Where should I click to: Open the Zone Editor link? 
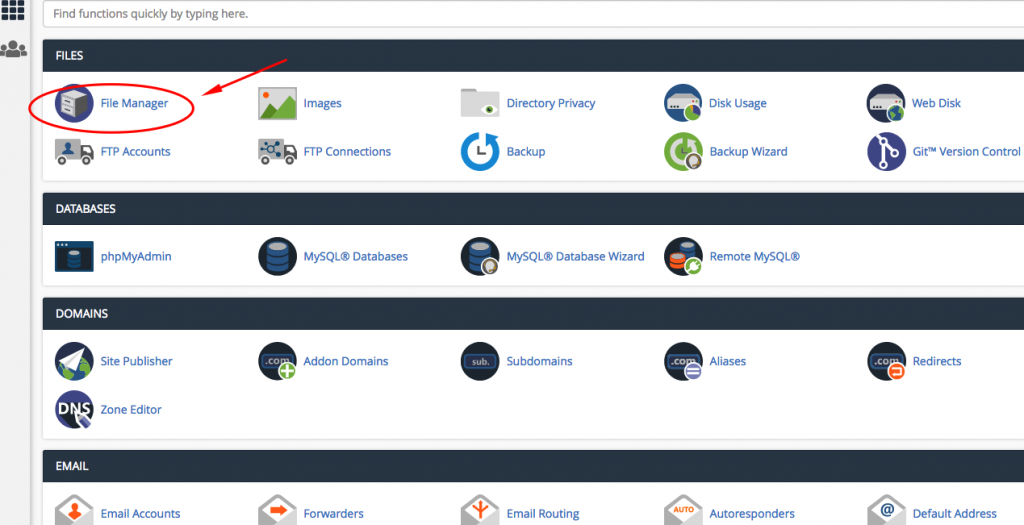tap(131, 409)
